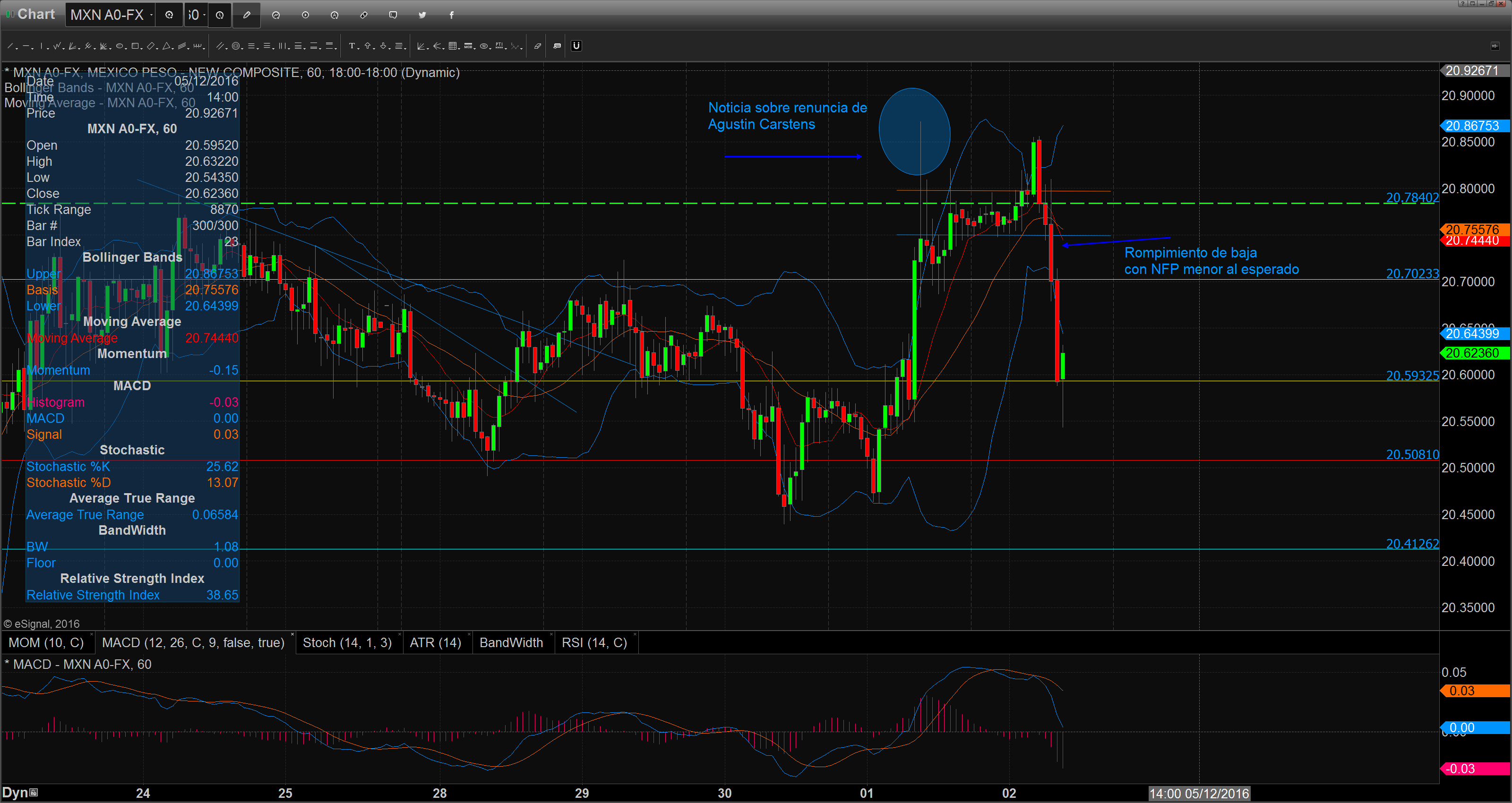1512x803 pixels.
Task: Toggle the drawing tools pencil button
Action: pyautogui.click(x=247, y=15)
